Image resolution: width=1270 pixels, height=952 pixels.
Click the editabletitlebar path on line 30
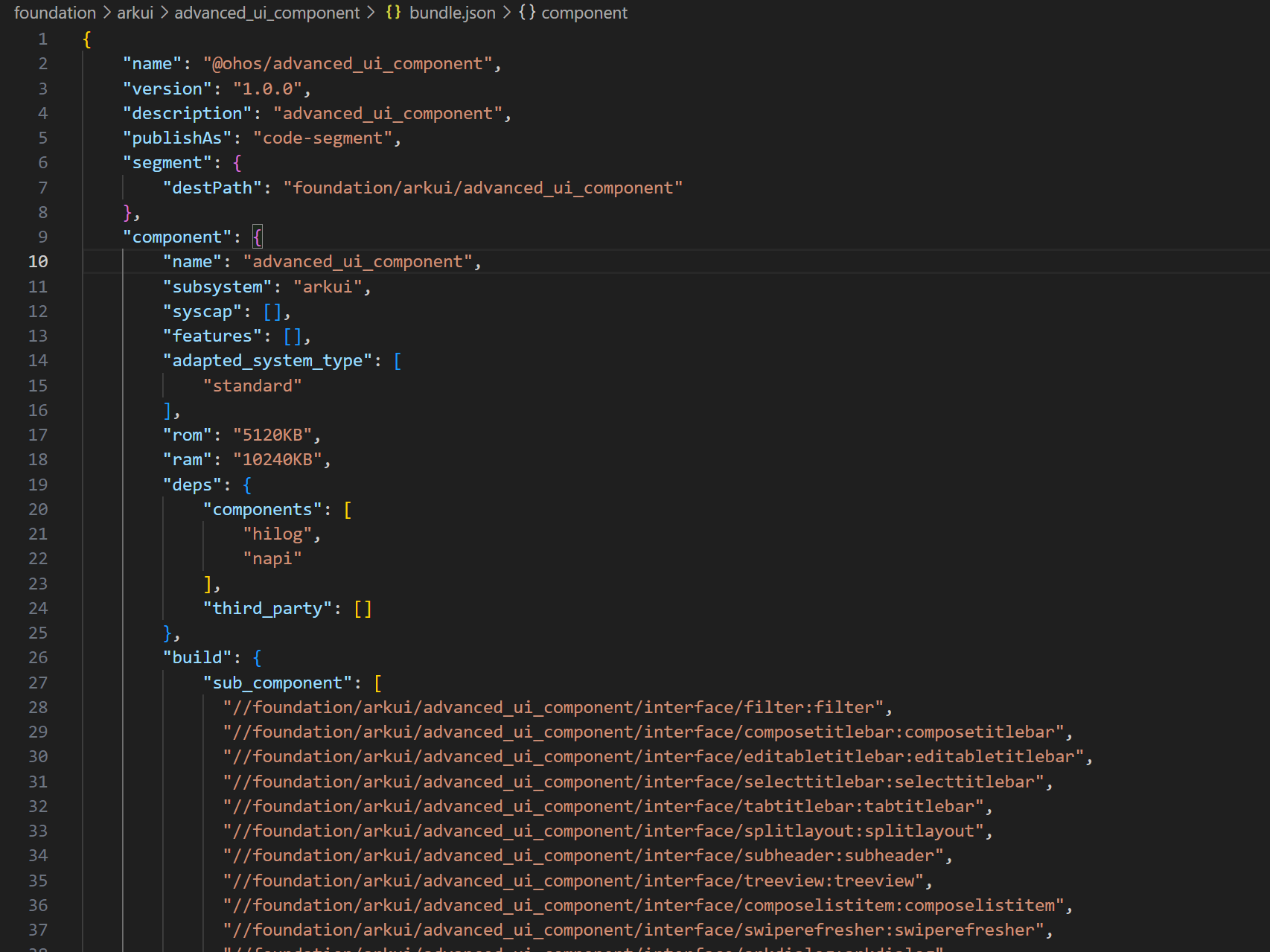(654, 757)
